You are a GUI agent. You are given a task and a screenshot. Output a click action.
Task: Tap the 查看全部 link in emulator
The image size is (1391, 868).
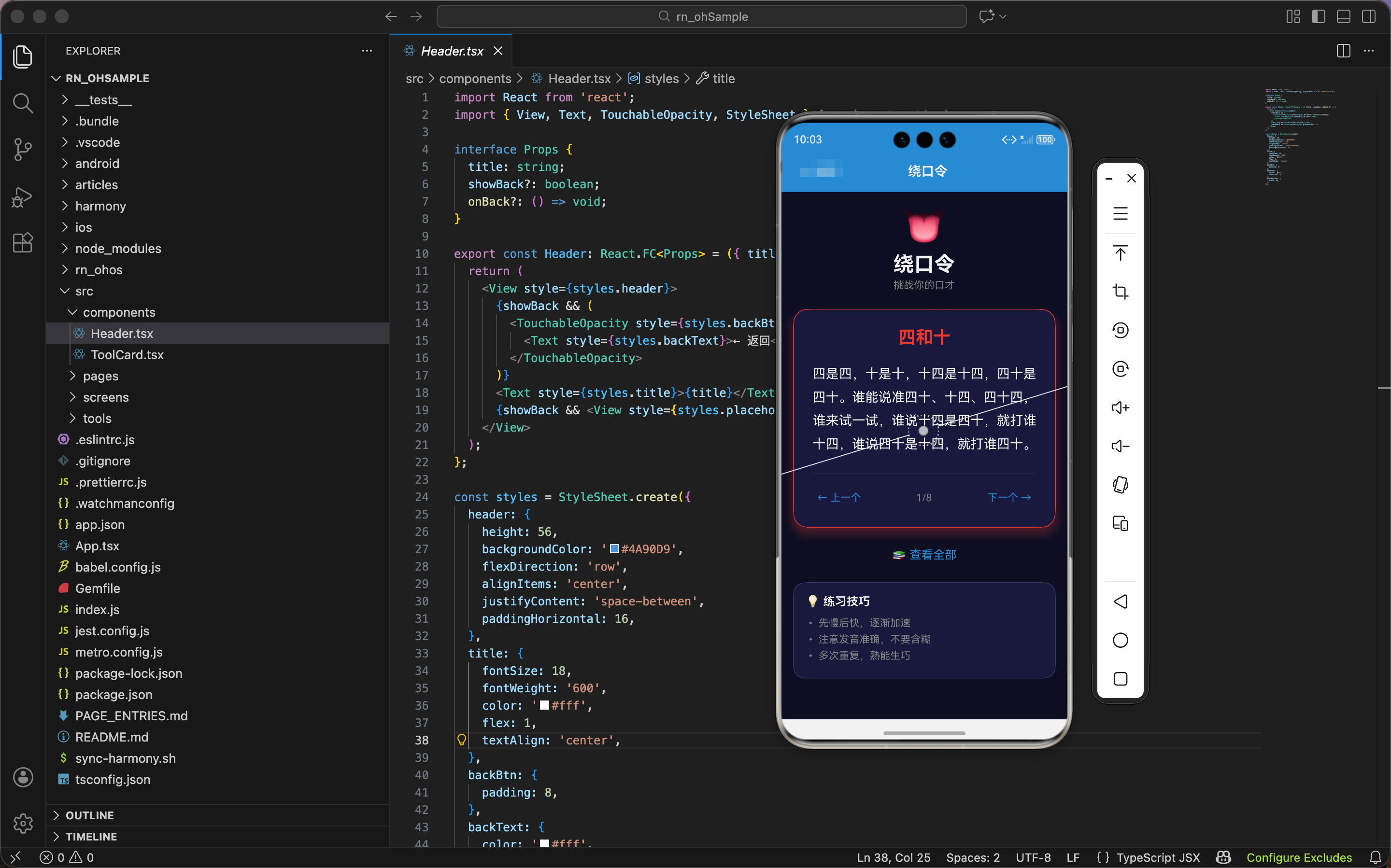[932, 555]
